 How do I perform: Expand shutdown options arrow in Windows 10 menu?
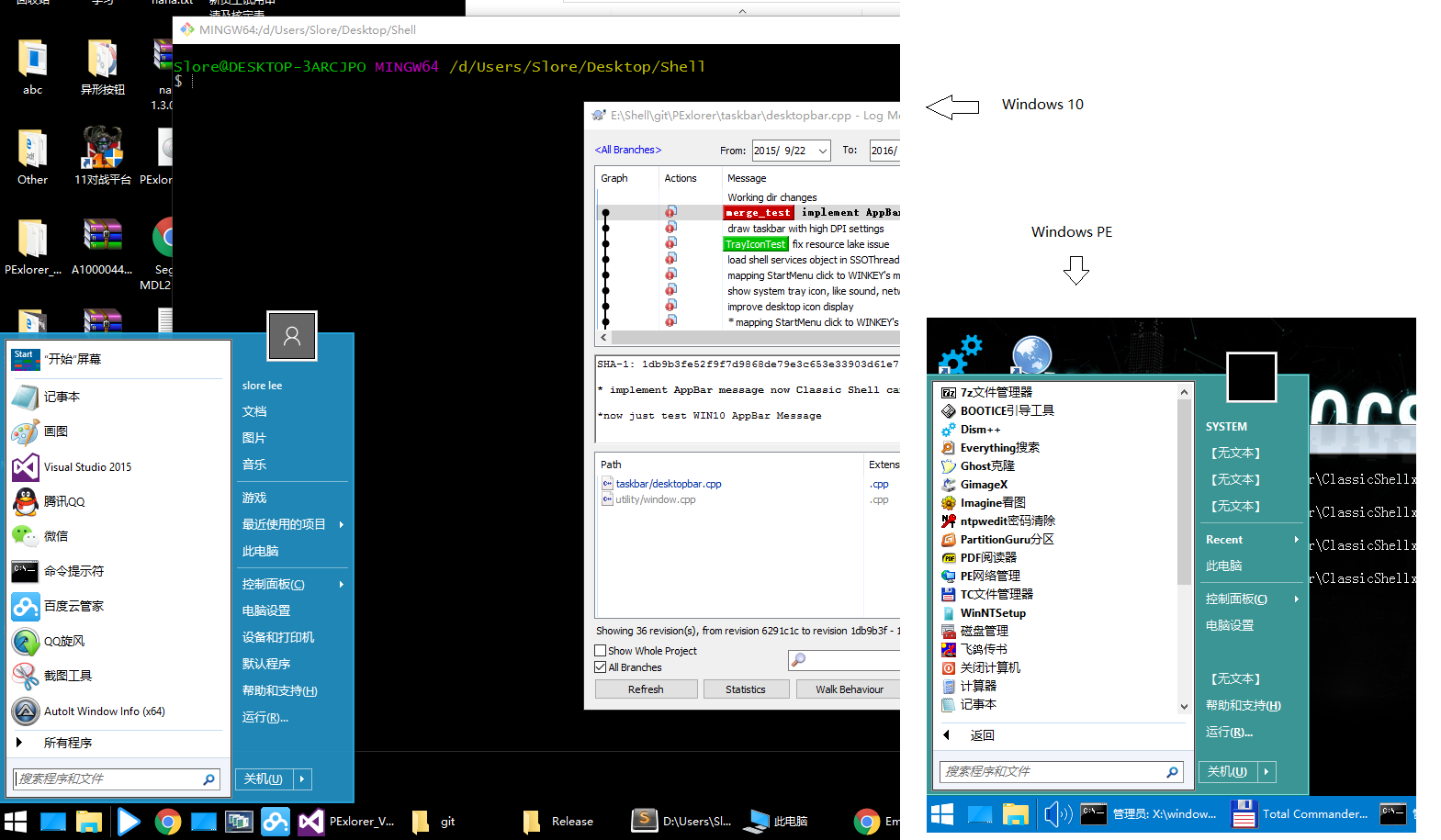point(302,779)
